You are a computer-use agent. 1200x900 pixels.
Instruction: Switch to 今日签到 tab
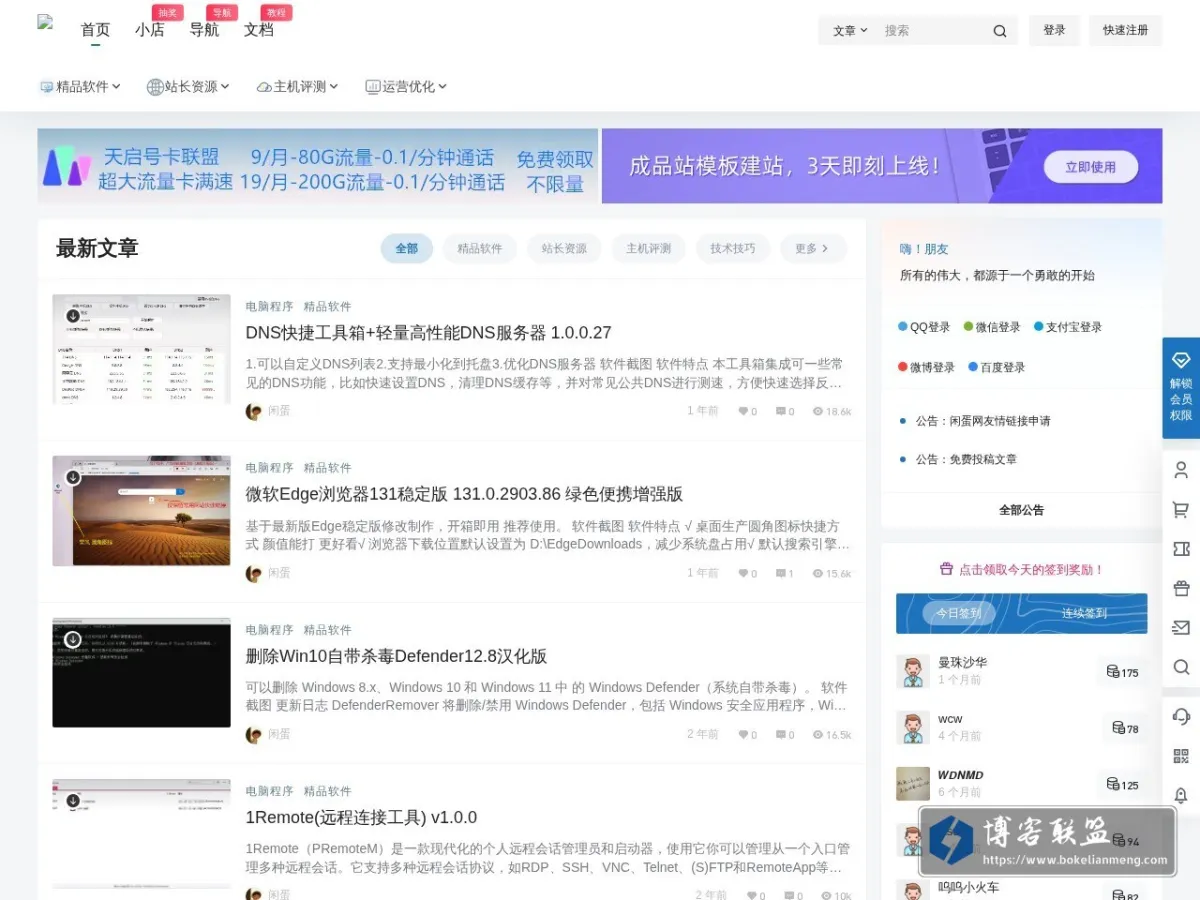pyautogui.click(x=958, y=613)
